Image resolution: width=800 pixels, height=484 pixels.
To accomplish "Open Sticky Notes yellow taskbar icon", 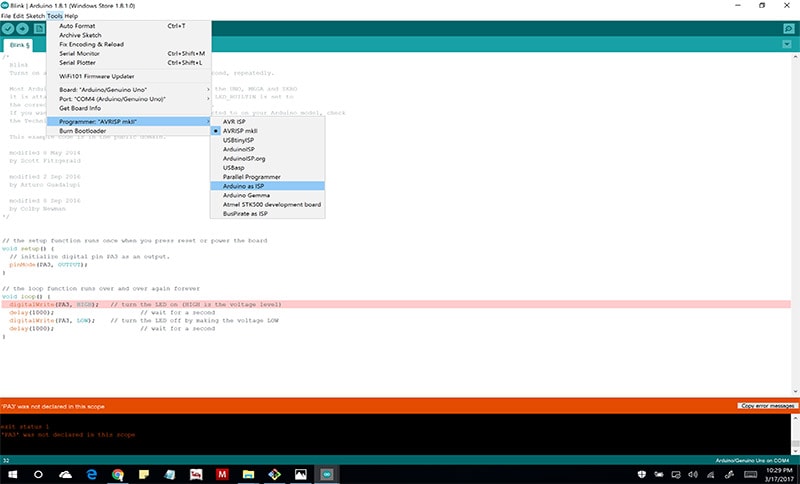I will pos(144,474).
